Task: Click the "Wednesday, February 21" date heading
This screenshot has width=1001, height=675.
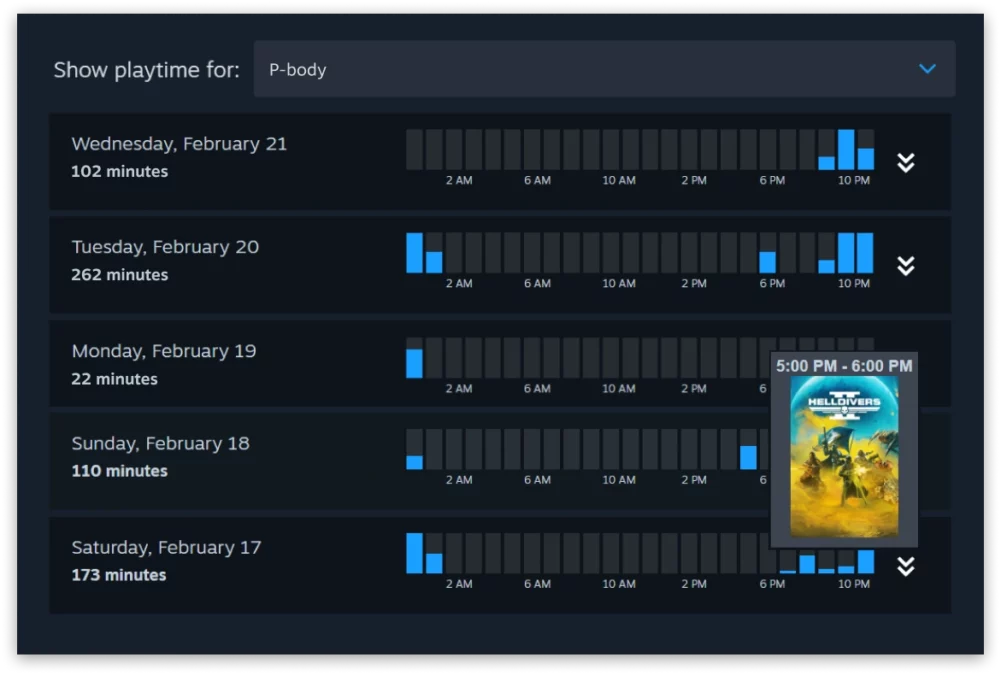Action: point(178,143)
